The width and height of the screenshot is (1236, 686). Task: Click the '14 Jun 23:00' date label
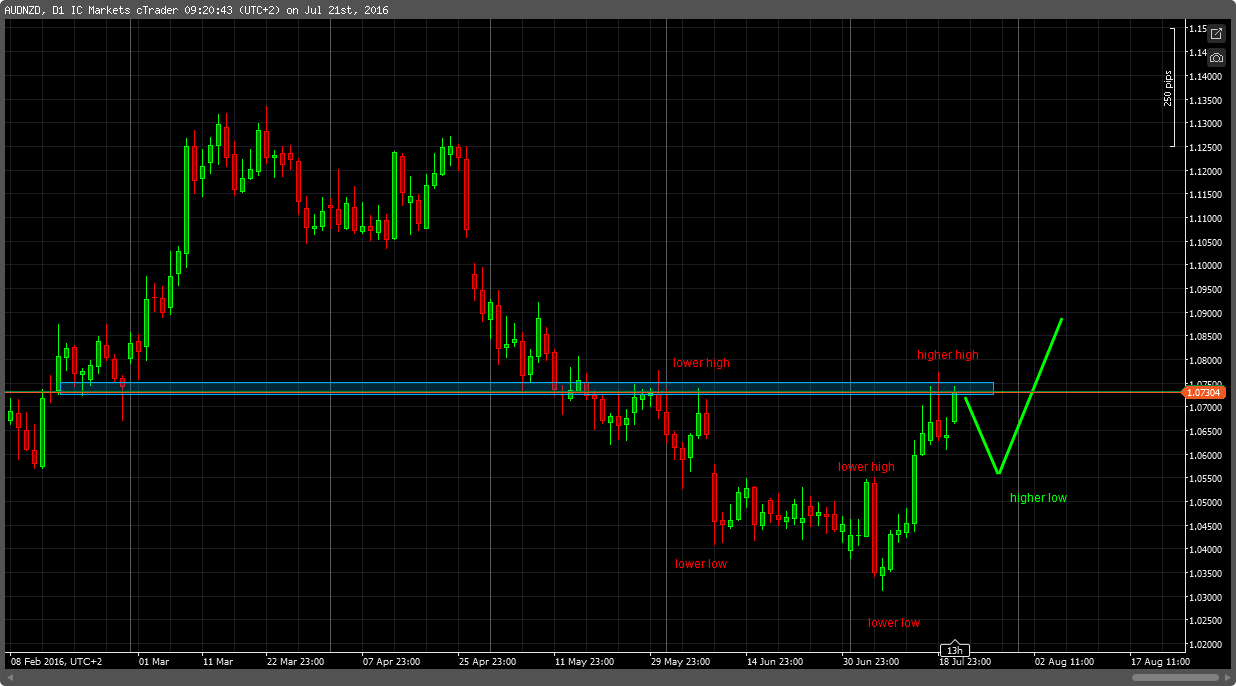click(x=777, y=662)
